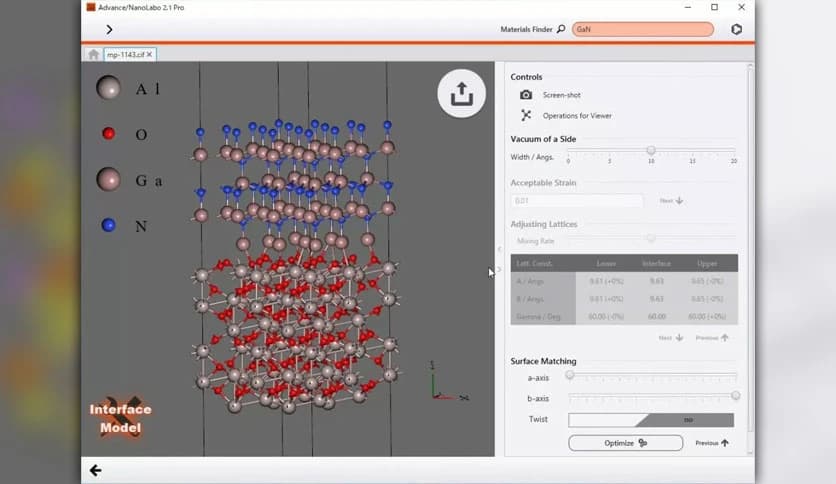The height and width of the screenshot is (484, 836).
Task: Click the Screen-shot camera icon
Action: 526,95
